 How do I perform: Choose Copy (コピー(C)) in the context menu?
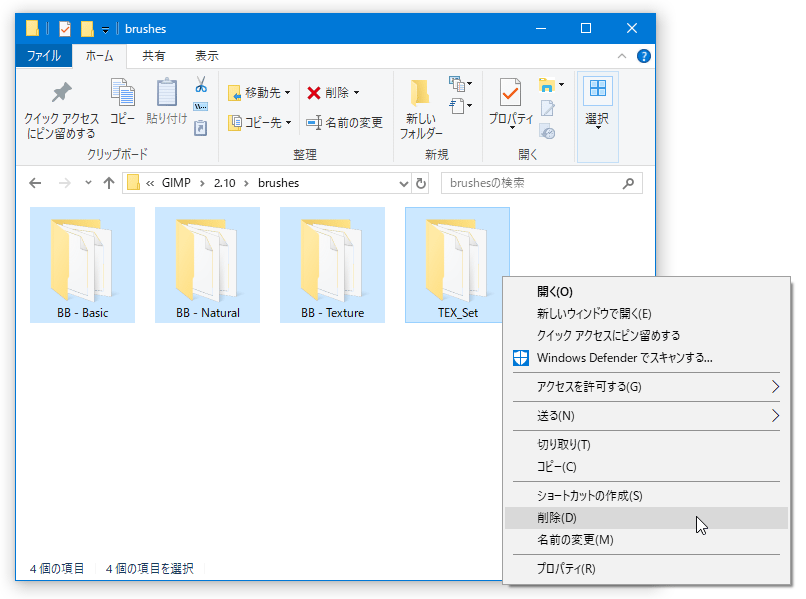coord(647,467)
